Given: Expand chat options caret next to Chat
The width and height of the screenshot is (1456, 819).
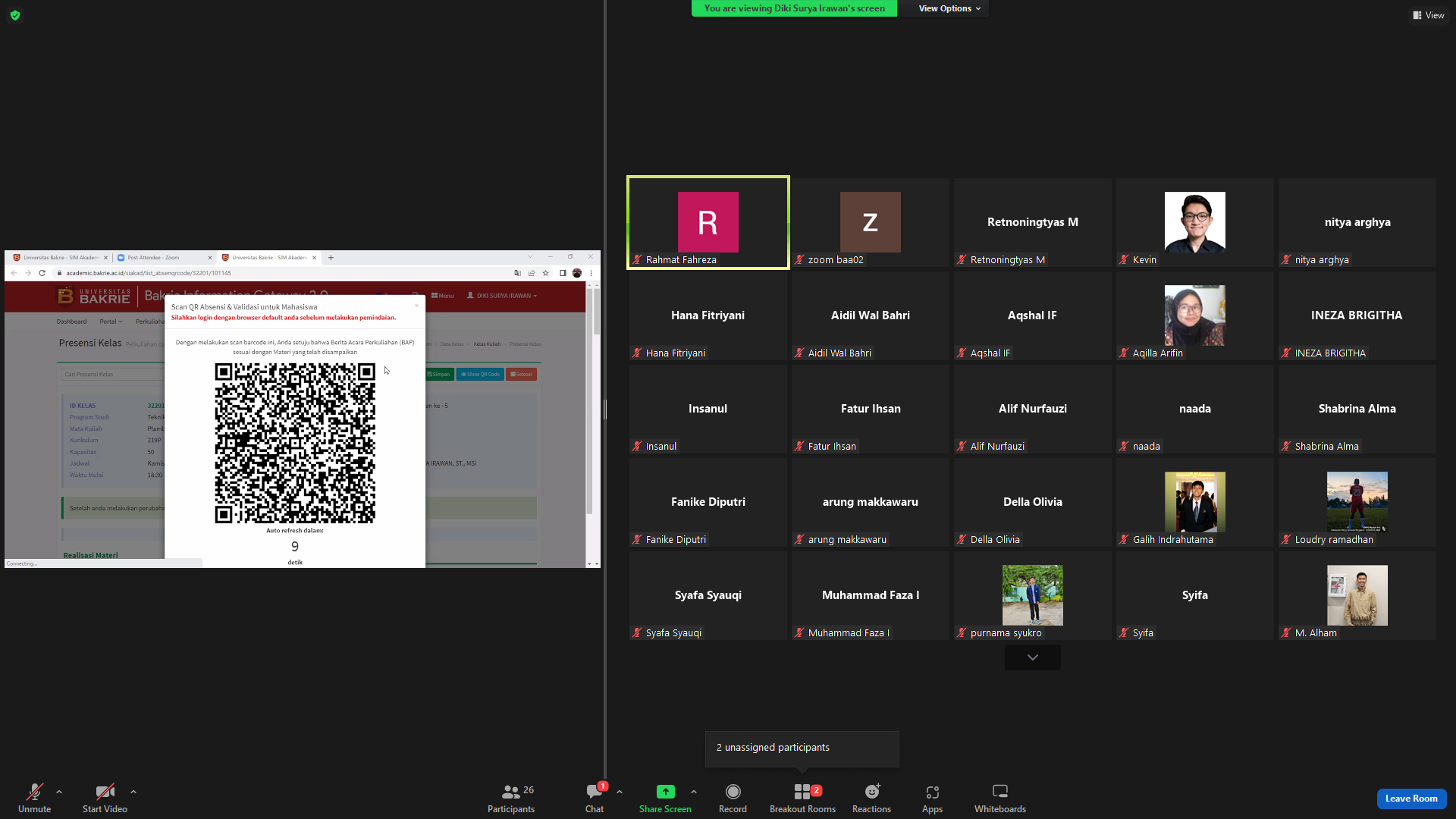Looking at the screenshot, I should [x=620, y=792].
